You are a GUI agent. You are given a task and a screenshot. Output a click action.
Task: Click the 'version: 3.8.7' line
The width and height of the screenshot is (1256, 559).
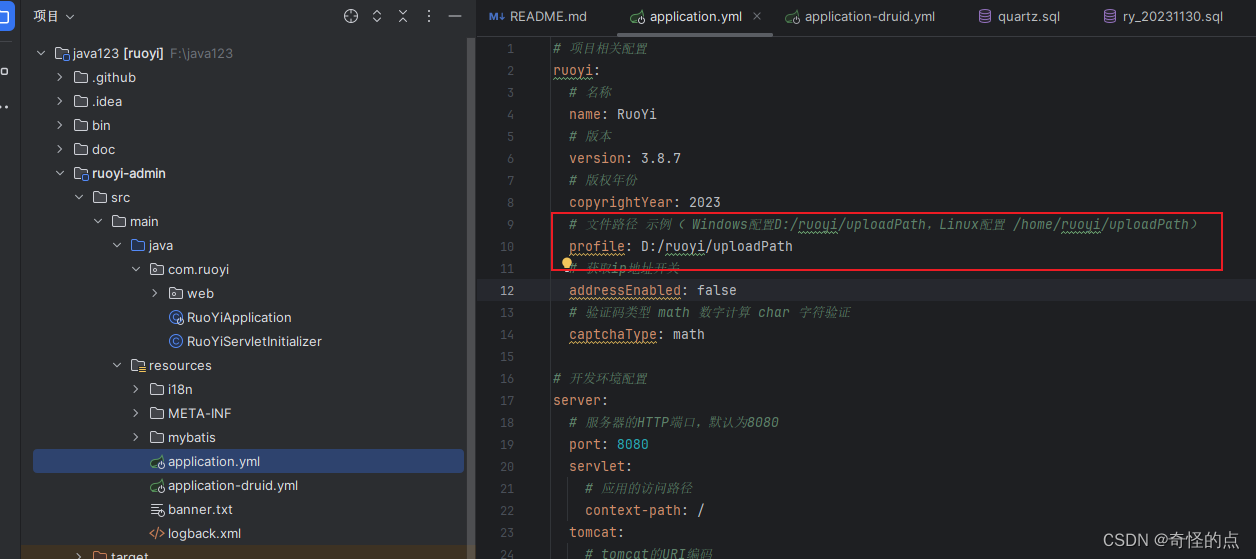[x=625, y=158]
